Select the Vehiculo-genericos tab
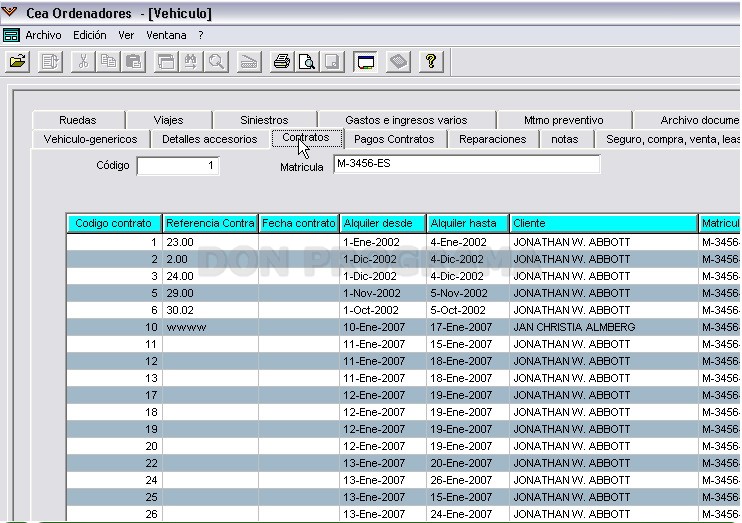The image size is (742, 523). (90, 139)
